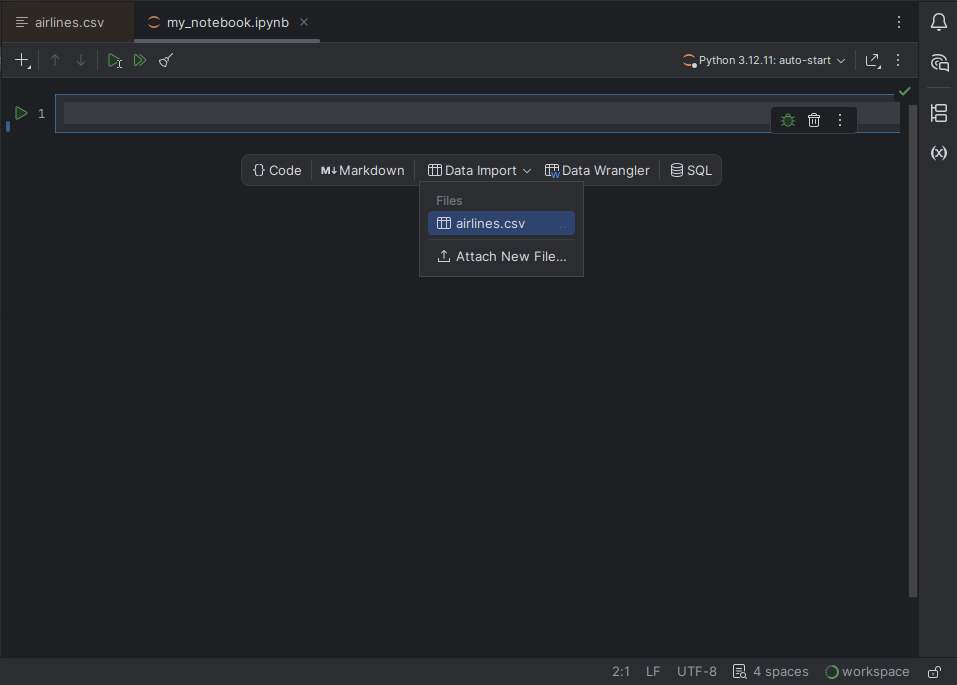The width and height of the screenshot is (957, 685).
Task: Open the notifications bell
Action: (x=938, y=21)
